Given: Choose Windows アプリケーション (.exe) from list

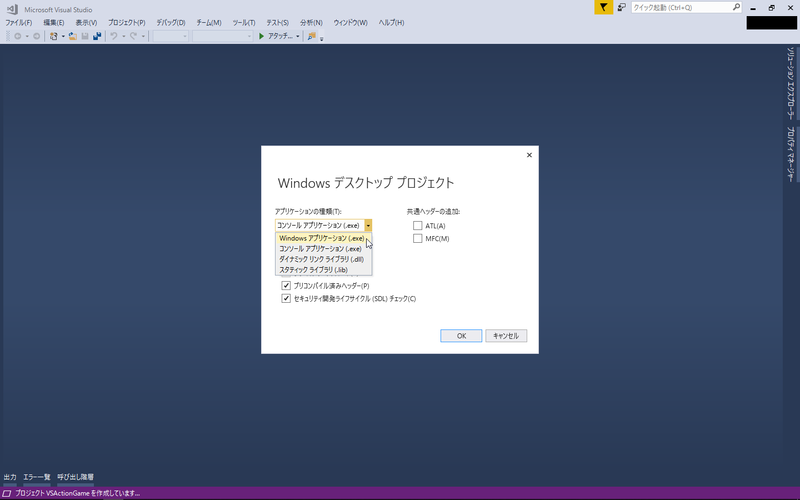Looking at the screenshot, I should click(x=323, y=238).
